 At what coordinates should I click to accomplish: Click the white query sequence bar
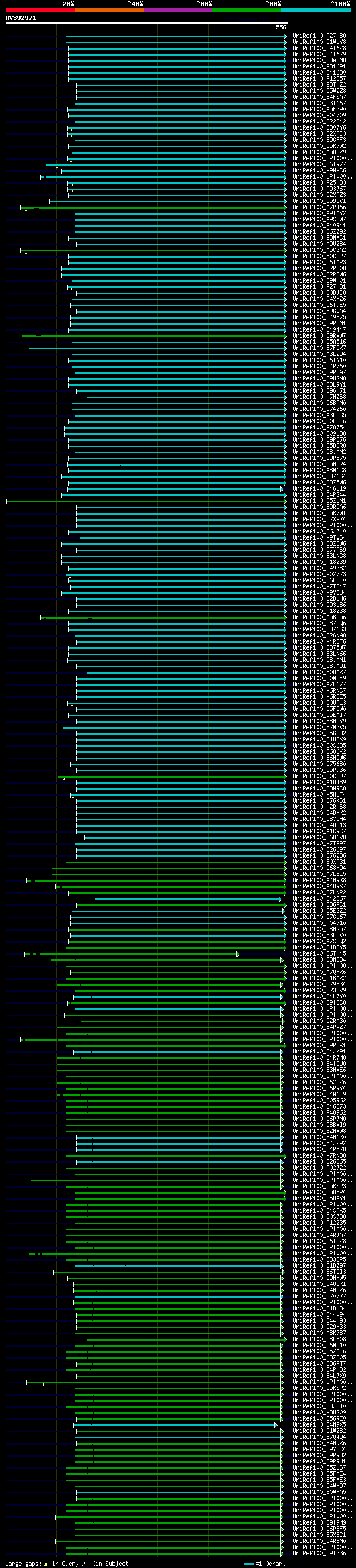[x=147, y=23]
